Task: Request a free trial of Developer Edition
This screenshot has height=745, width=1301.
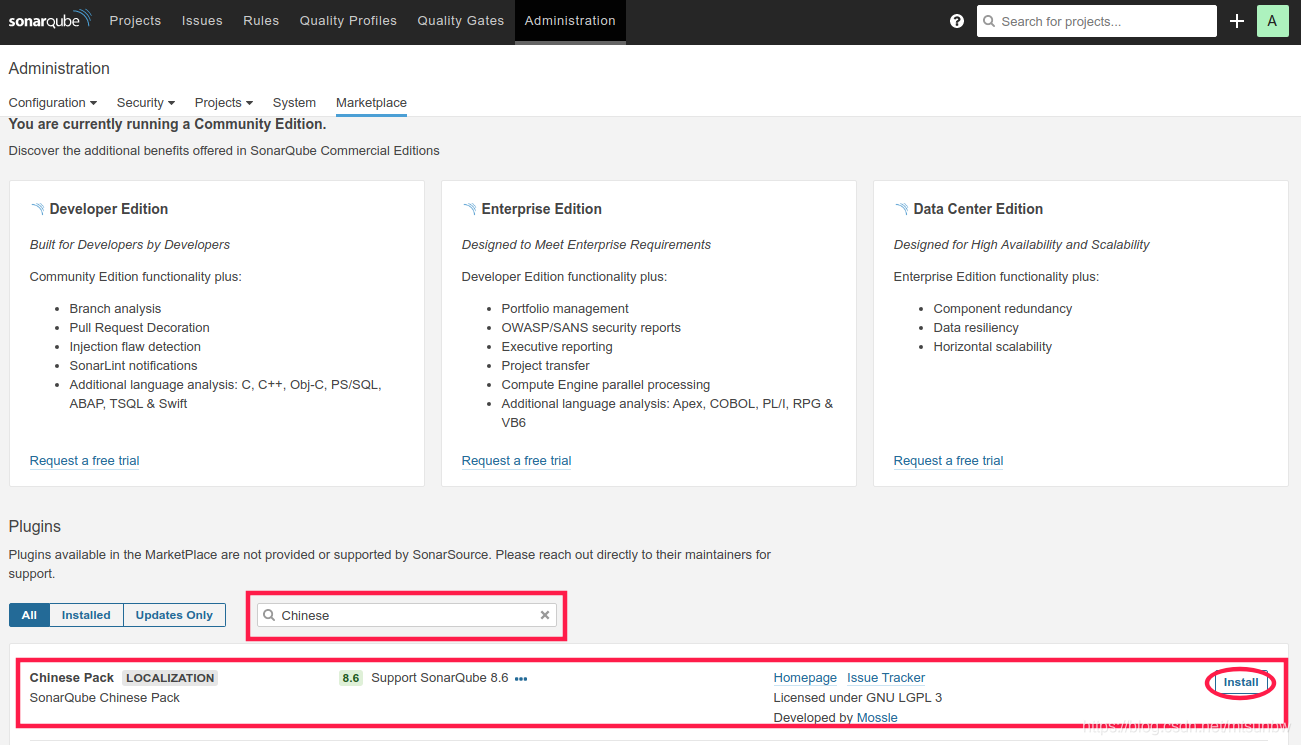Action: pyautogui.click(x=85, y=461)
